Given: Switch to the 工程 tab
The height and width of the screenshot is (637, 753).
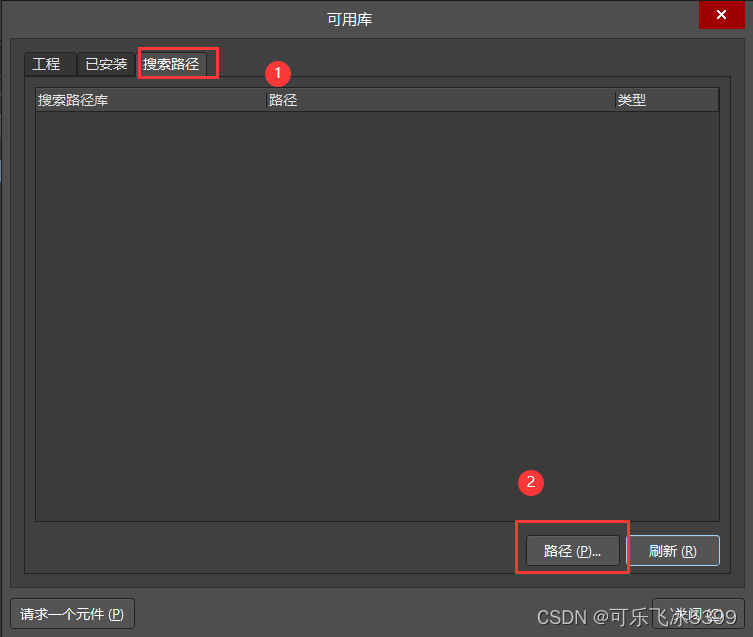Looking at the screenshot, I should coord(46,64).
